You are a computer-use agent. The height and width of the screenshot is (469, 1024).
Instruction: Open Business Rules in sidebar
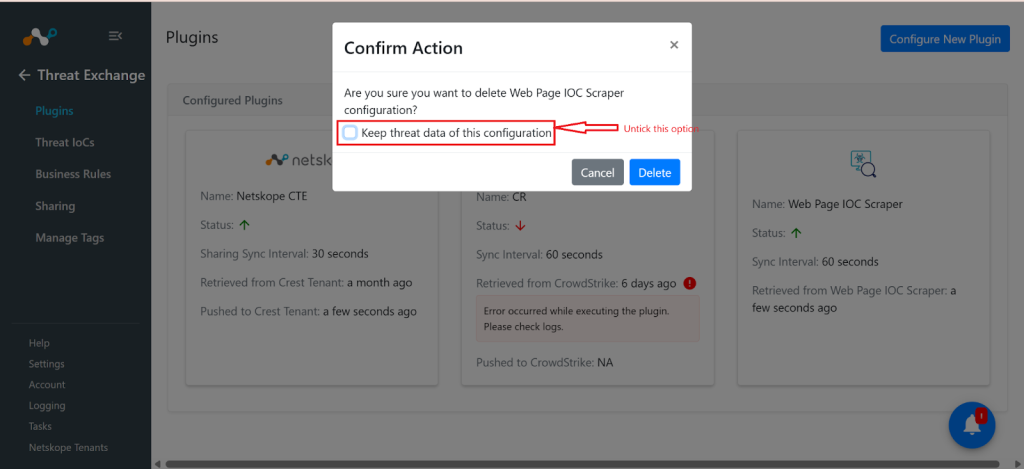[73, 174]
